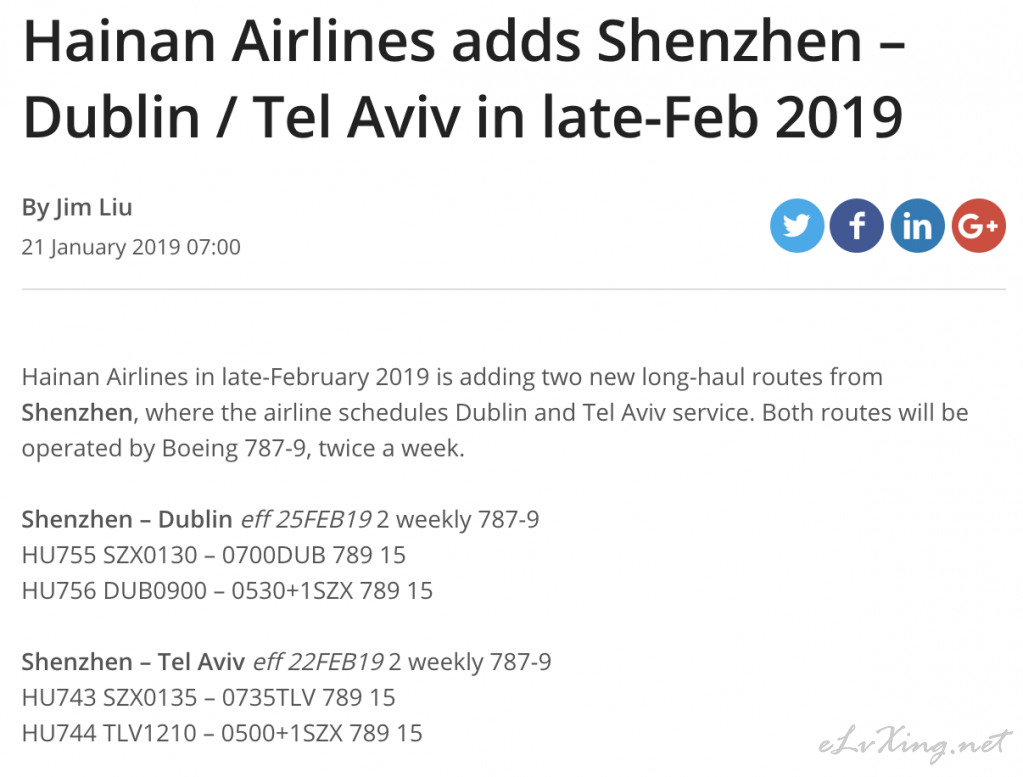The image size is (1023, 777).
Task: Click the article headline about Hainan Airlines
Action: pos(464,80)
